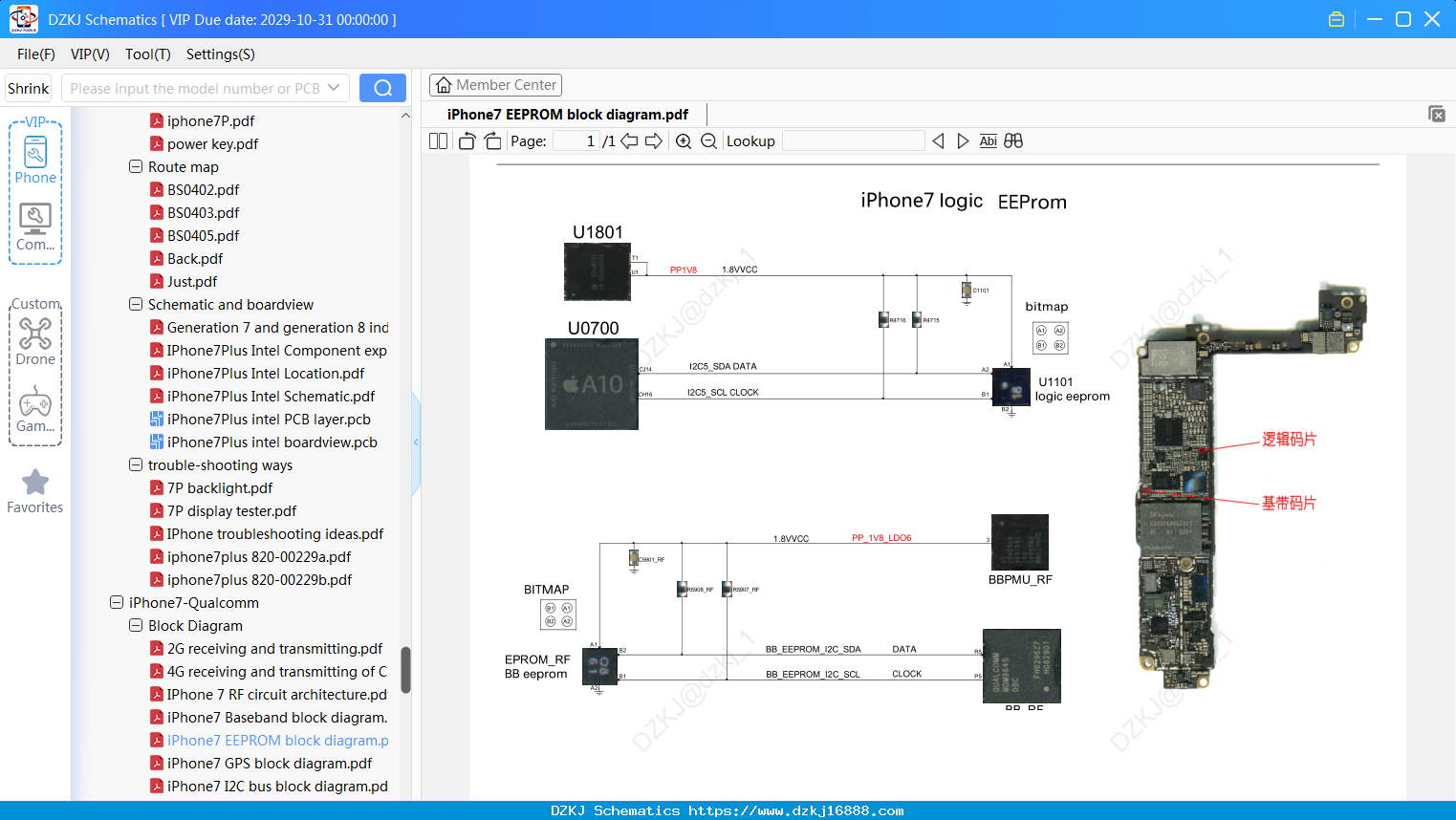Click the Custom sidebar label
This screenshot has height=820, width=1456.
[35, 304]
